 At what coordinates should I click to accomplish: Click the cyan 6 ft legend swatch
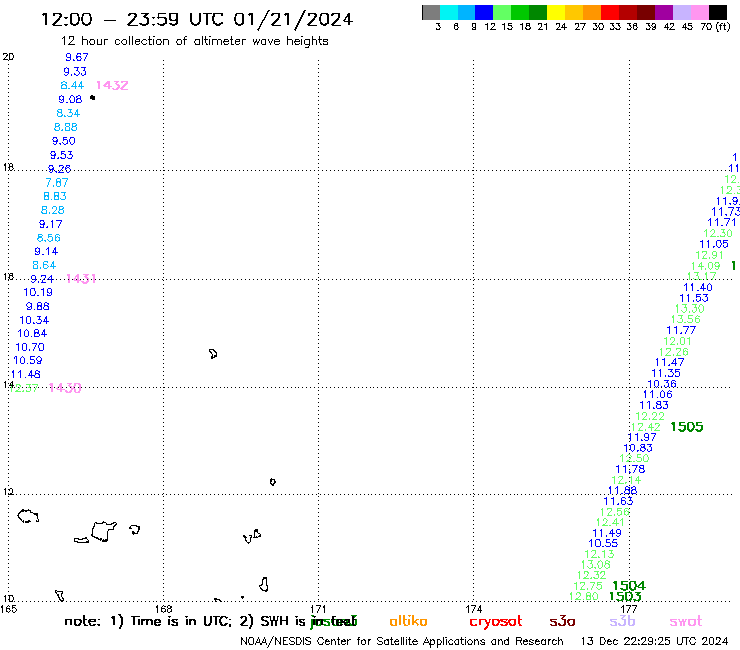449,12
